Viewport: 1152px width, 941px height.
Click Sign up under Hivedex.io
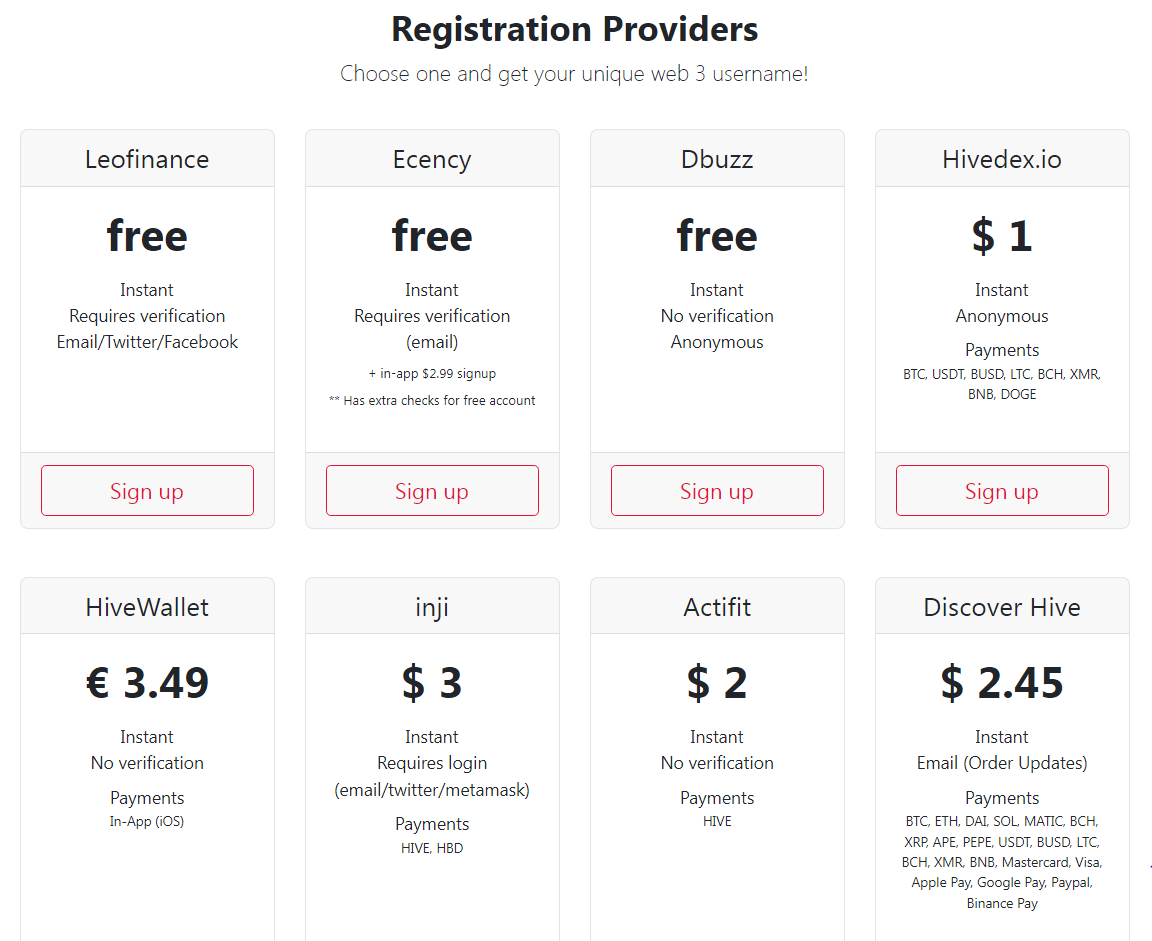point(1002,491)
